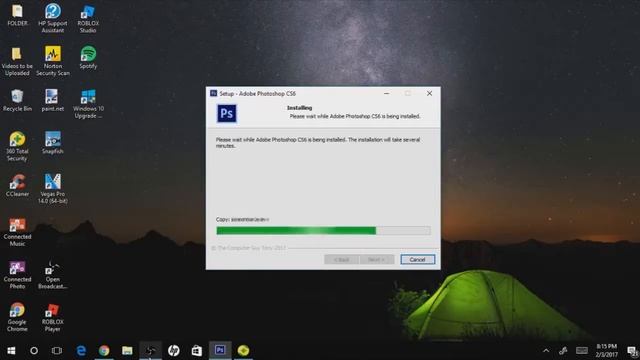The width and height of the screenshot is (640, 360).
Task: Select the paint.net desktop shortcut
Action: click(53, 100)
